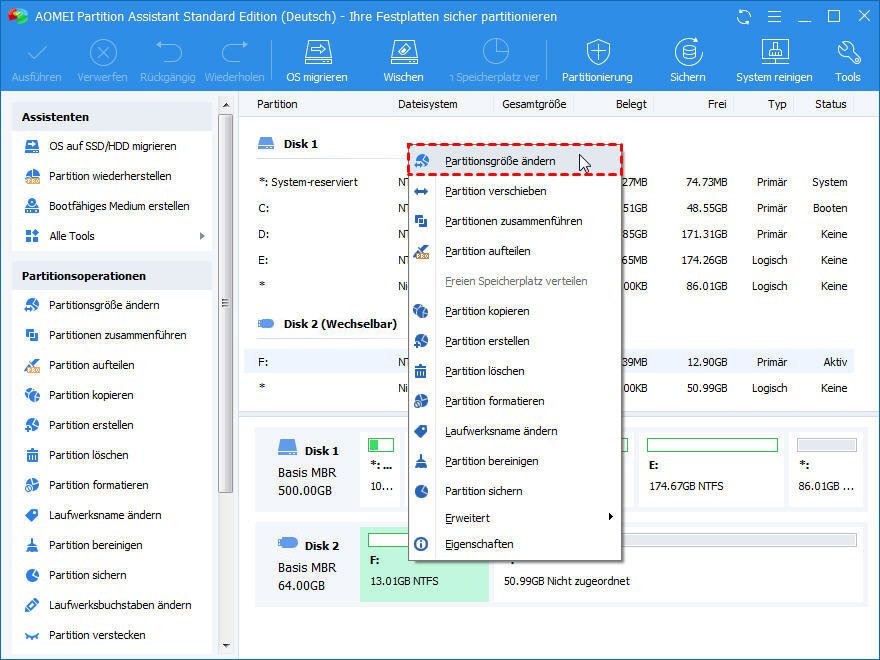Choose Partition löschen in context menu

pyautogui.click(x=515, y=372)
